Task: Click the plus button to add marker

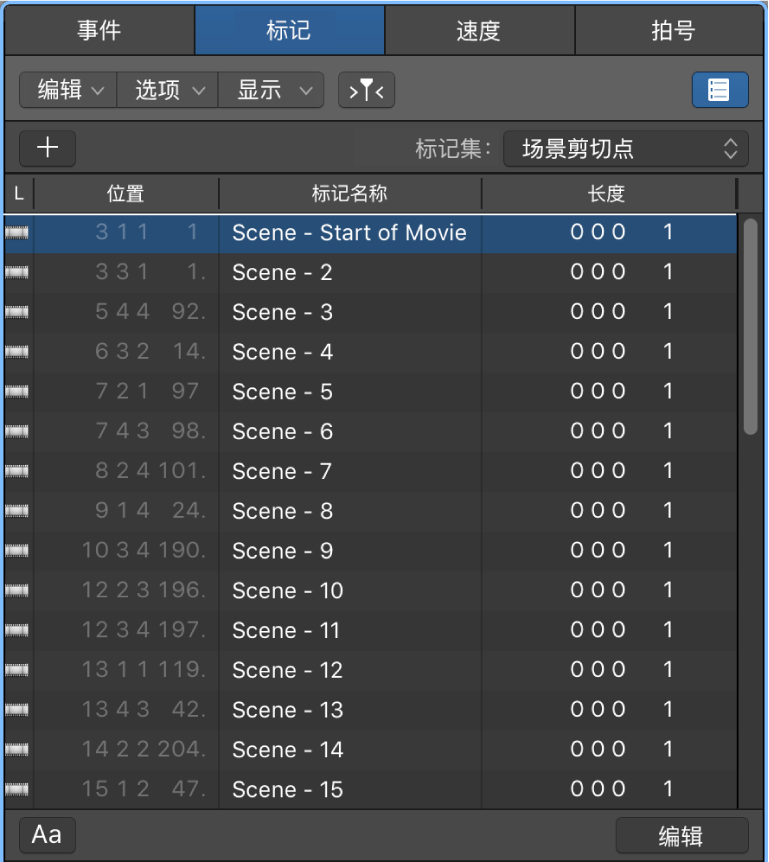Action: [47, 148]
